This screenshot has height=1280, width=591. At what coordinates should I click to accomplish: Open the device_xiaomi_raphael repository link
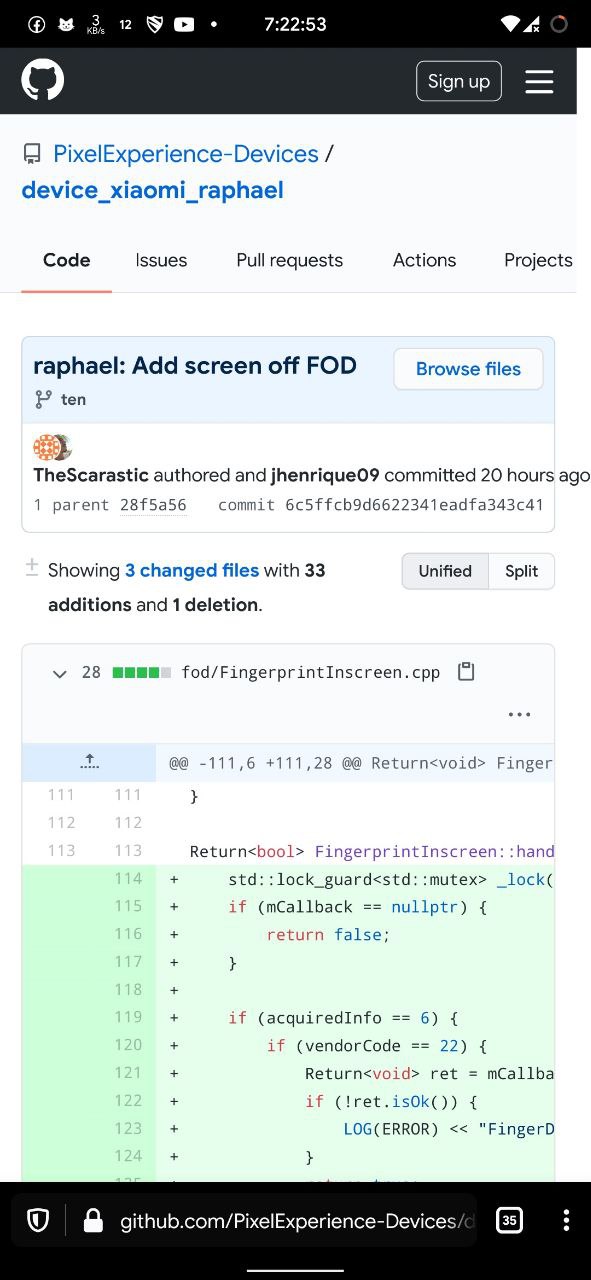click(153, 190)
